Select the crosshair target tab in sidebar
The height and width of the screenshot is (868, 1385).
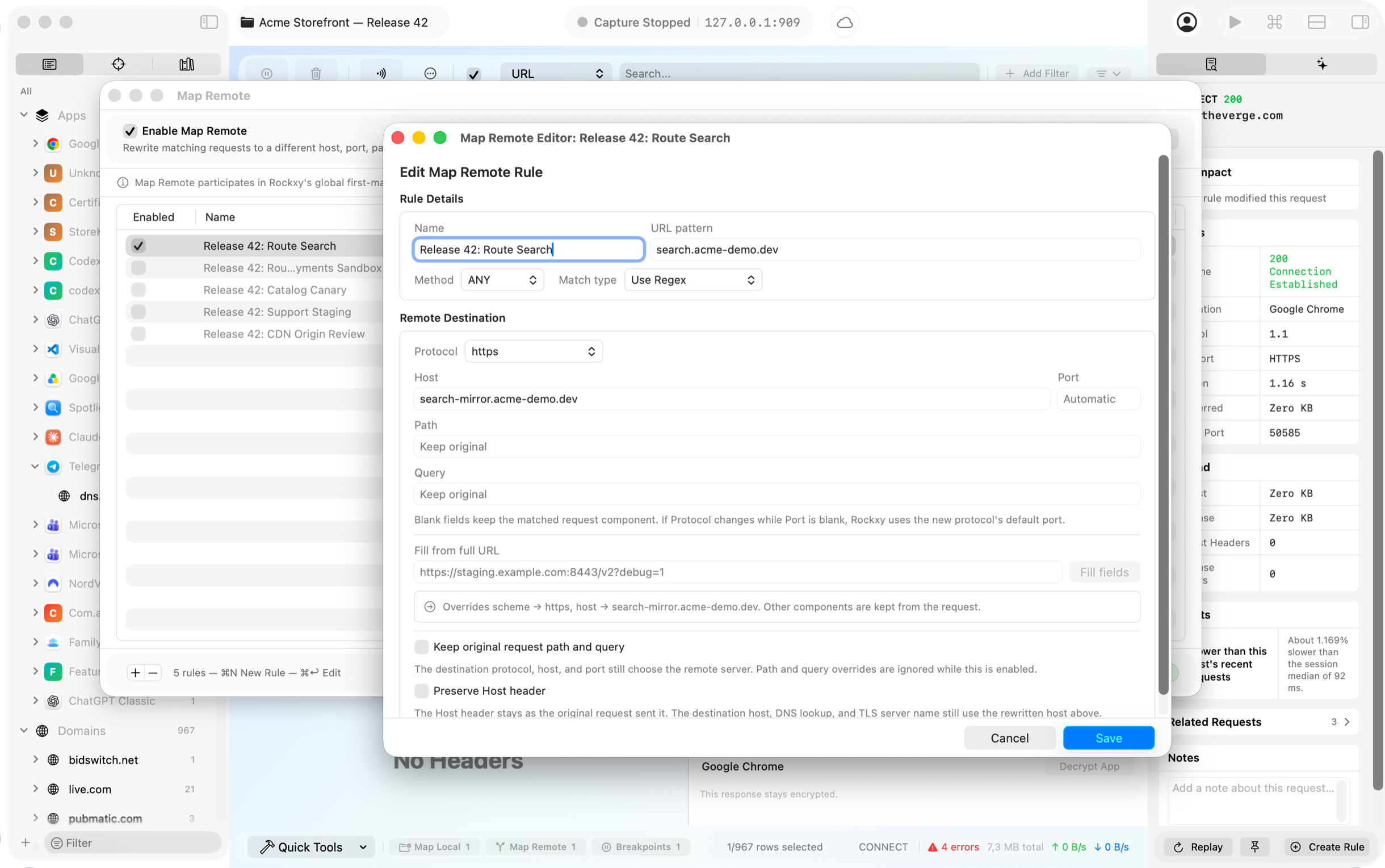118,64
